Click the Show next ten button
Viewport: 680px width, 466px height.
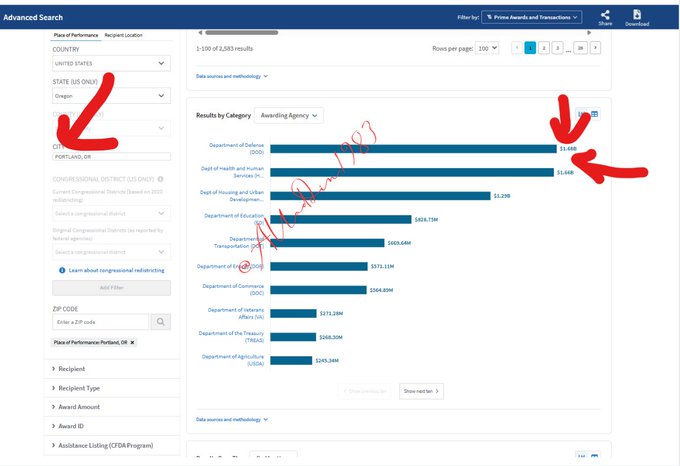coord(421,391)
